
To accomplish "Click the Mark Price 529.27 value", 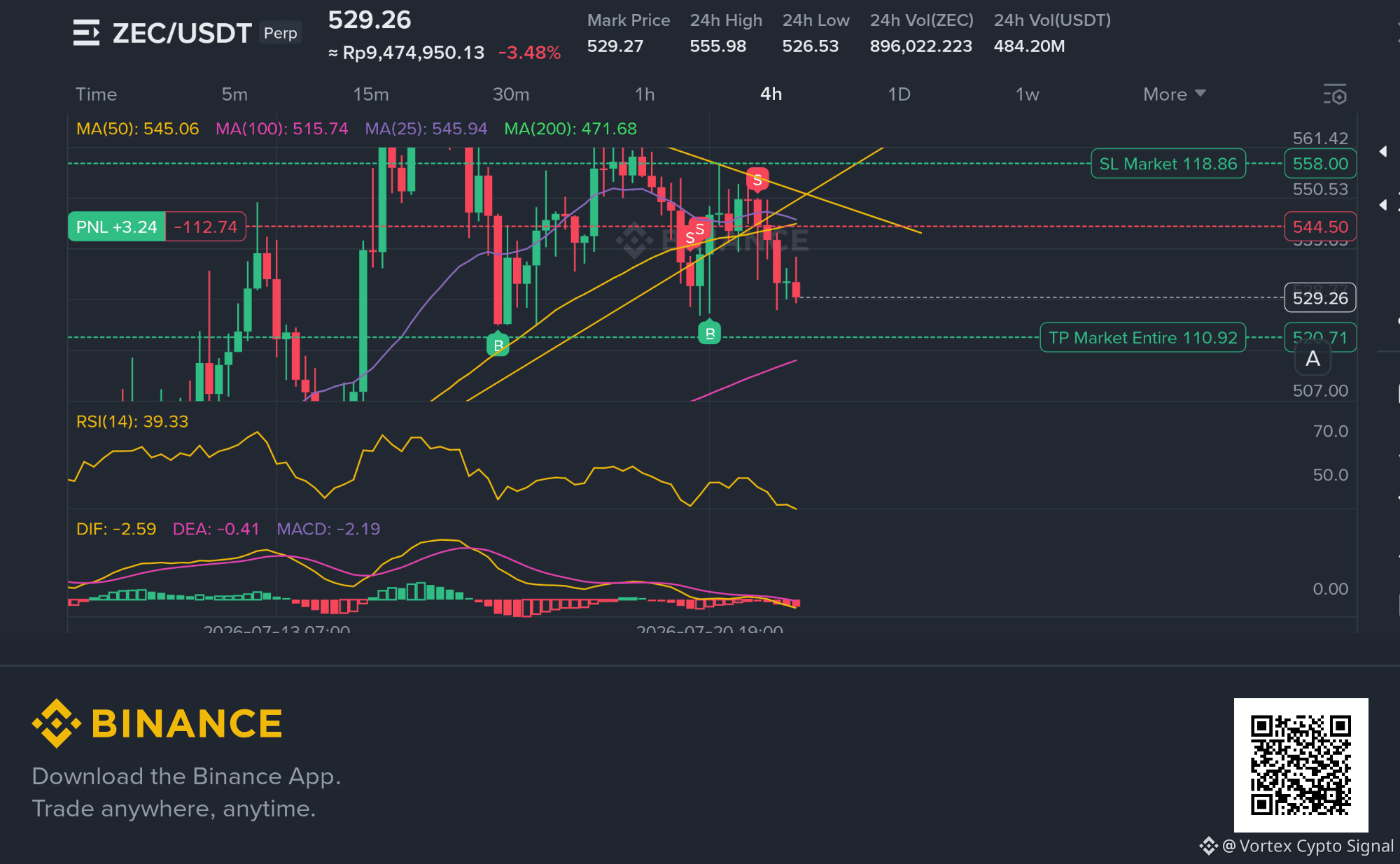I will (x=615, y=46).
